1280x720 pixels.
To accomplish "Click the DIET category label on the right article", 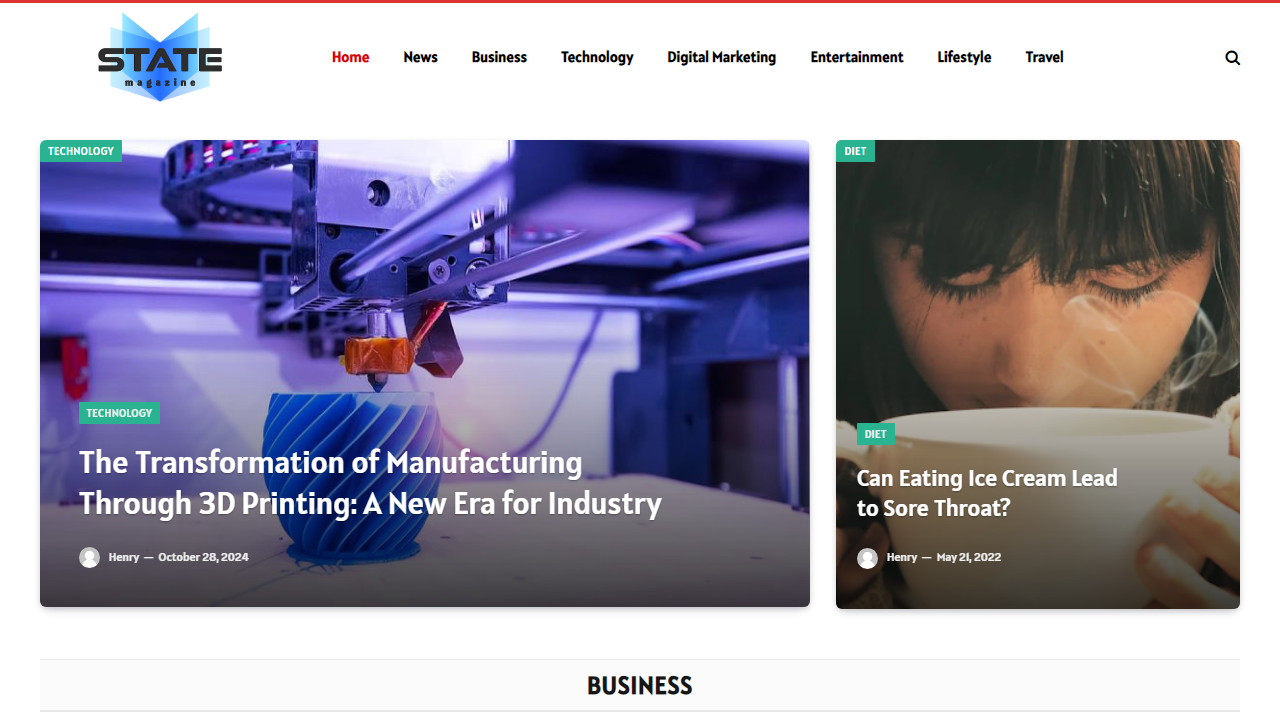I will [x=875, y=434].
